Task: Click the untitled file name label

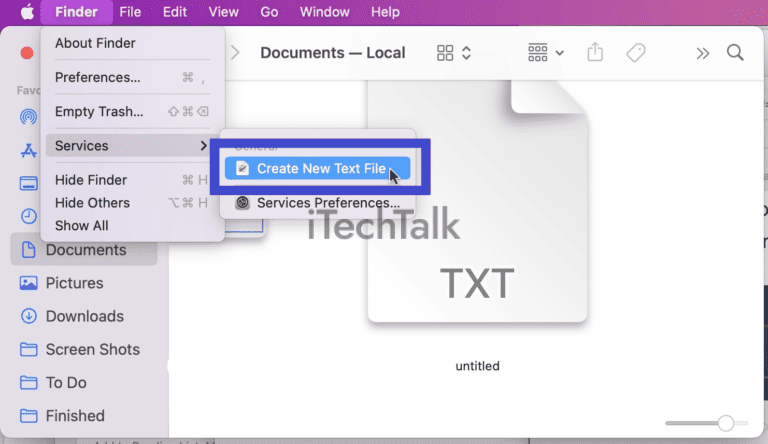Action: (x=478, y=366)
